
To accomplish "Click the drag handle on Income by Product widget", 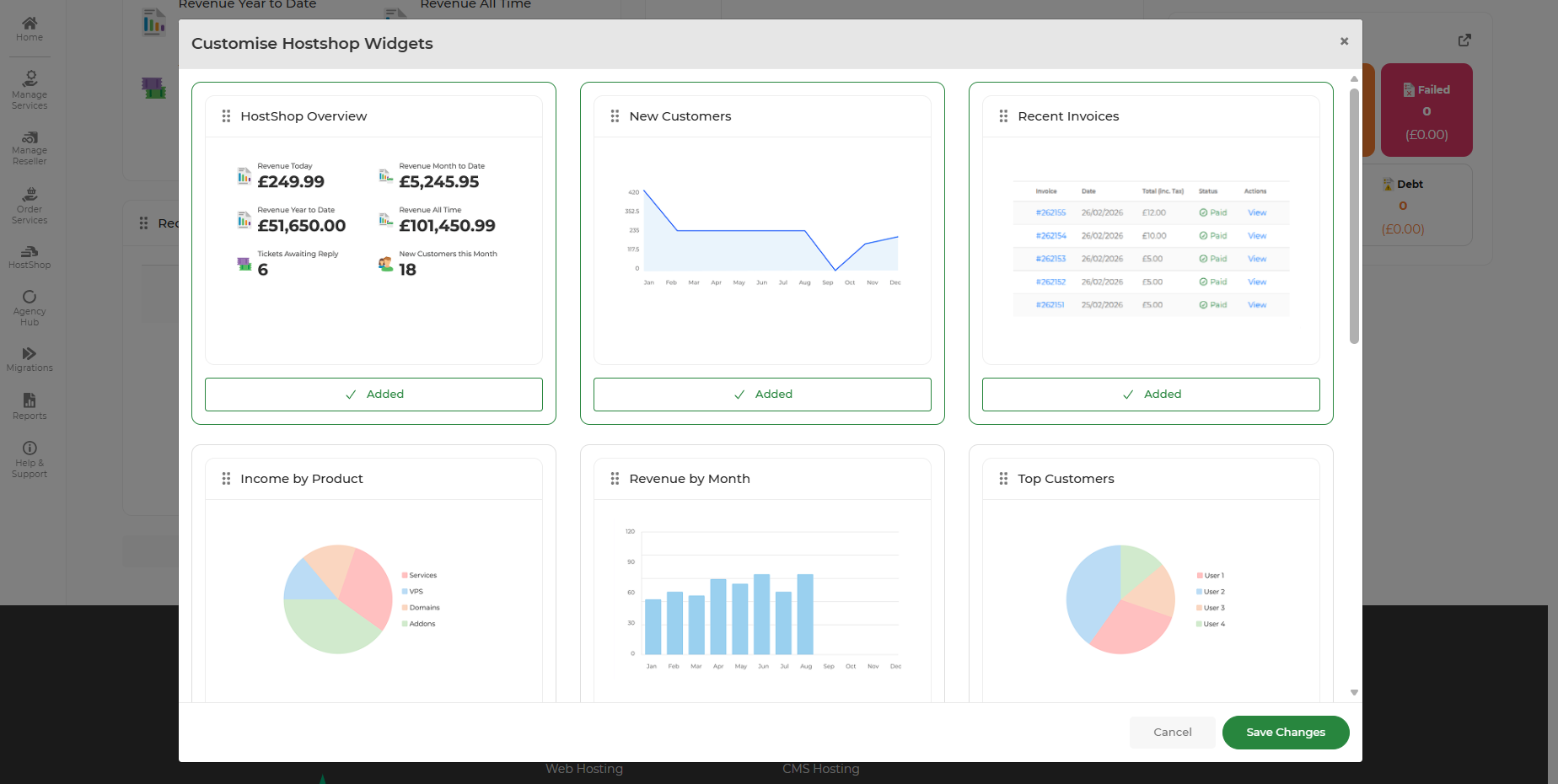I will 226,479.
